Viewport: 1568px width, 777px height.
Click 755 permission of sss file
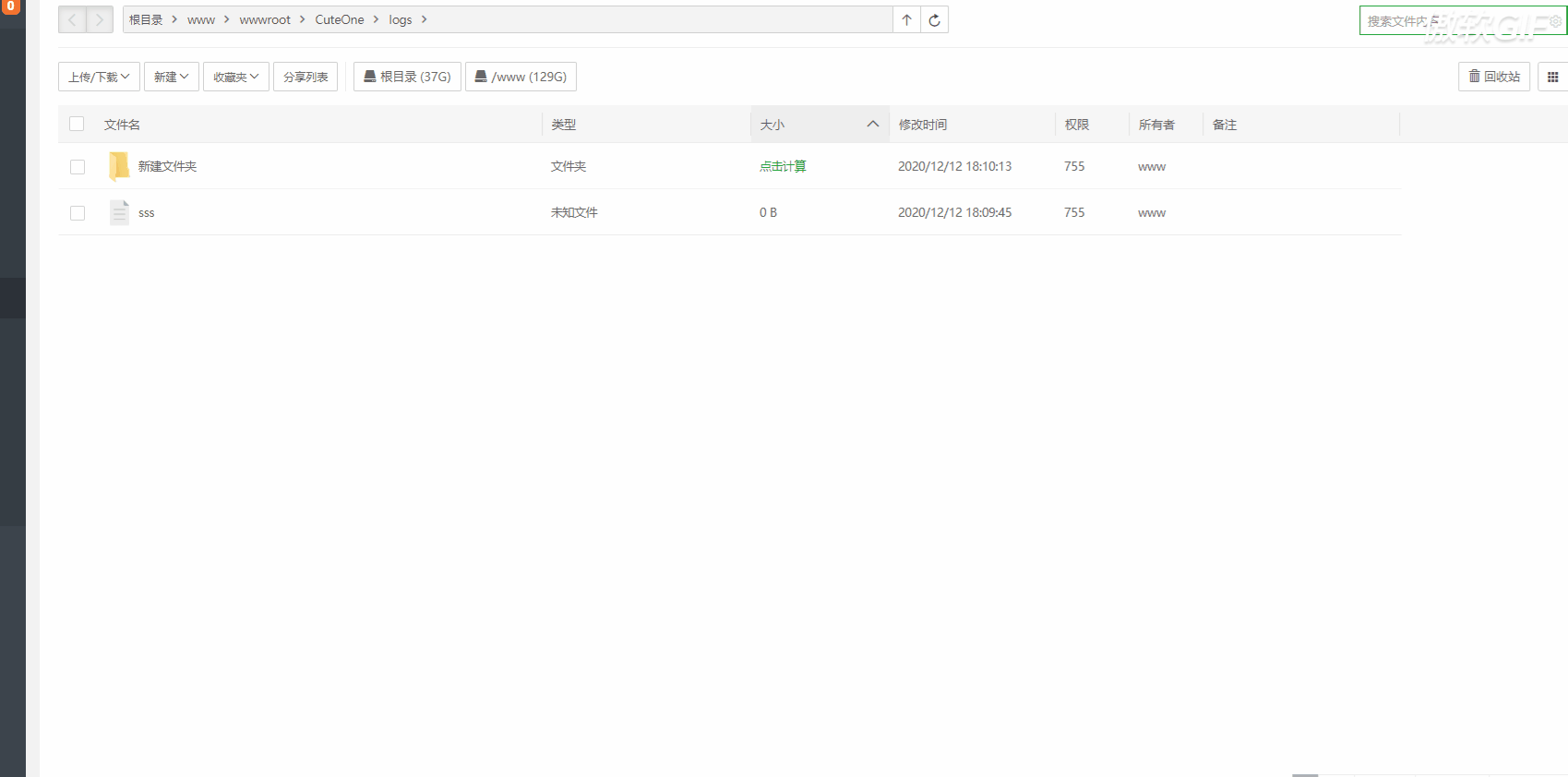1074,212
